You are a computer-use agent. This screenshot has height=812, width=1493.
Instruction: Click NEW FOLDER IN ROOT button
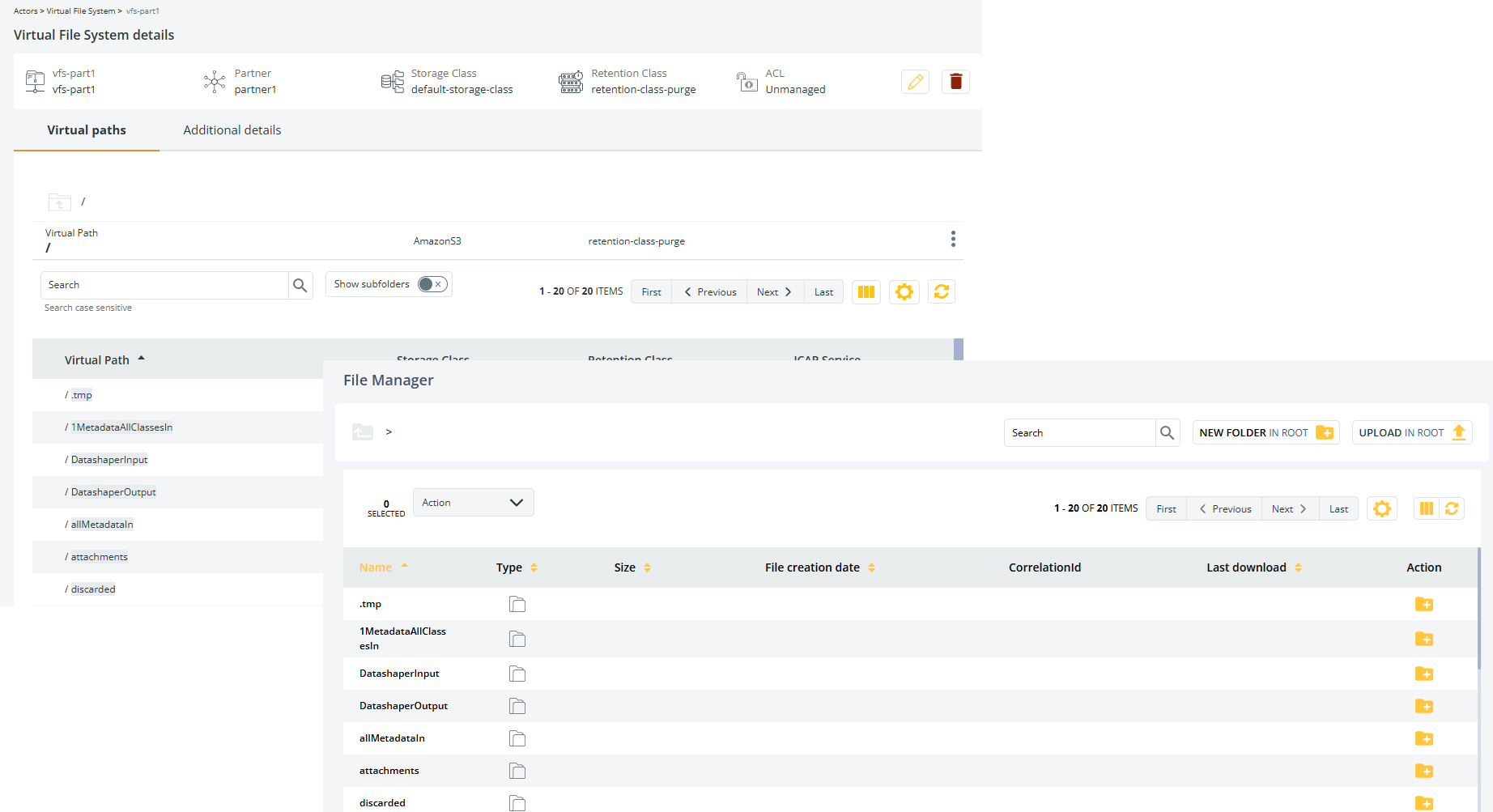click(x=1265, y=433)
